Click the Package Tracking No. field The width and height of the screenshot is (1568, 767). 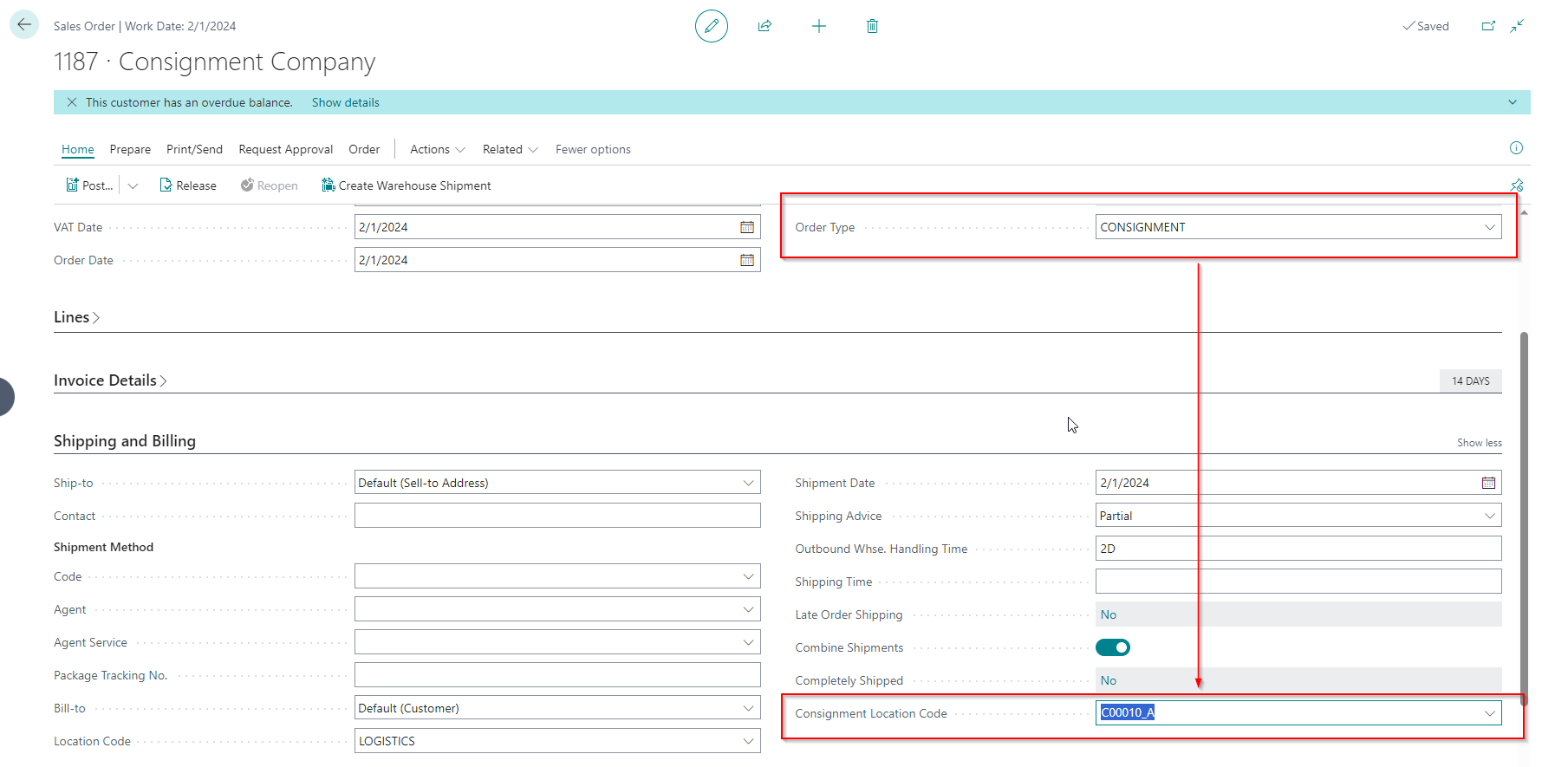tap(556, 675)
